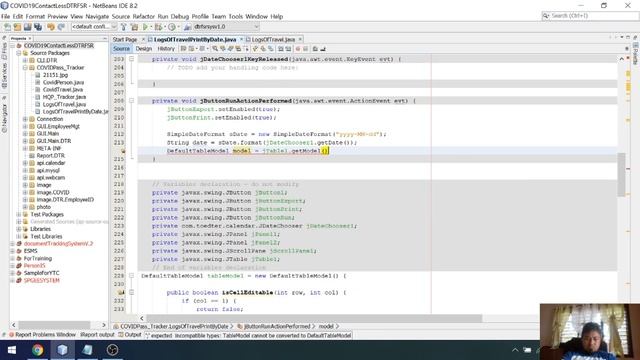
Task: Click the Clean and Build icon
Action: 134,27
